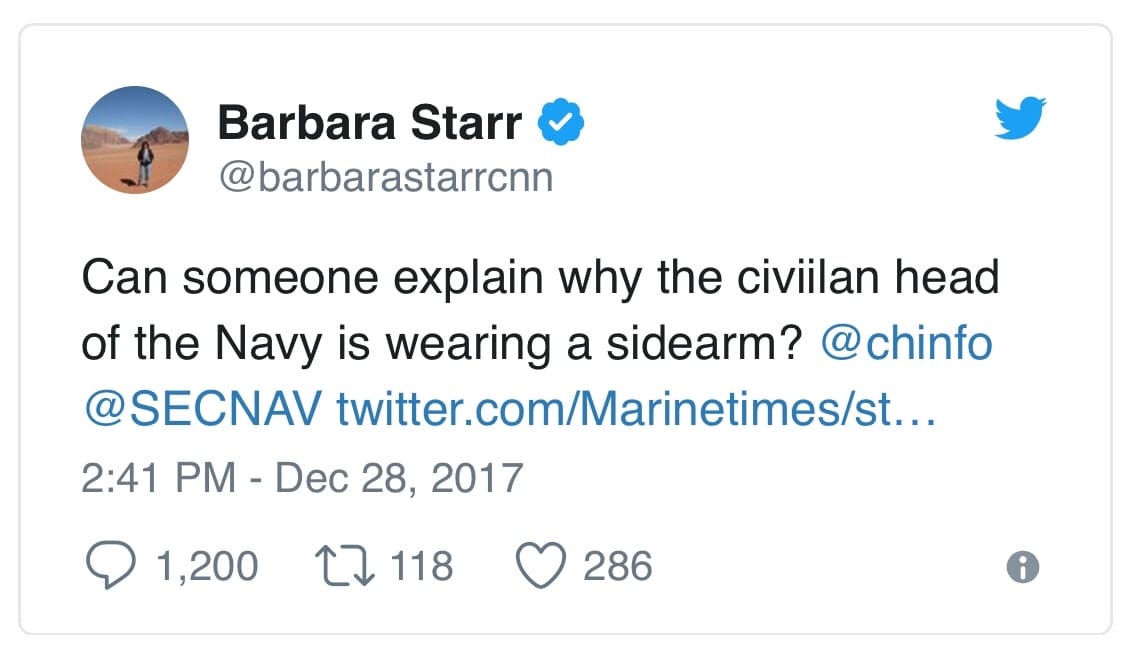The width and height of the screenshot is (1139, 668).
Task: Follow the twitter.com/Marinetimes link
Action: point(636,409)
